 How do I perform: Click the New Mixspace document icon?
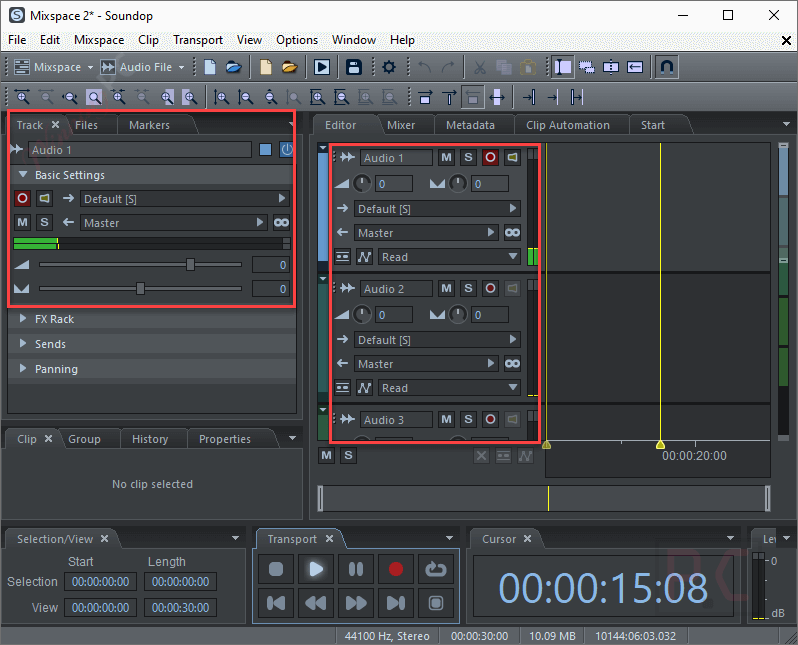(x=210, y=67)
